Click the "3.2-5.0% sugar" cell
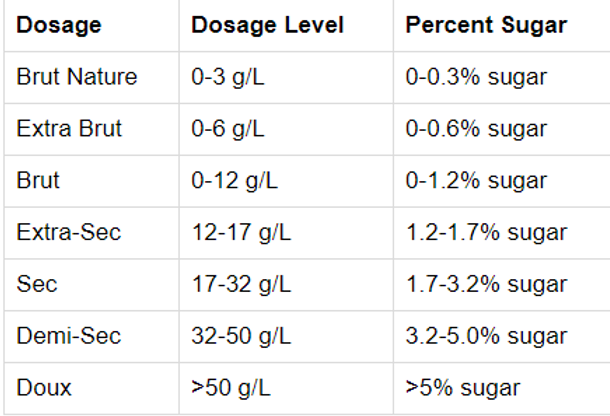 tap(486, 336)
